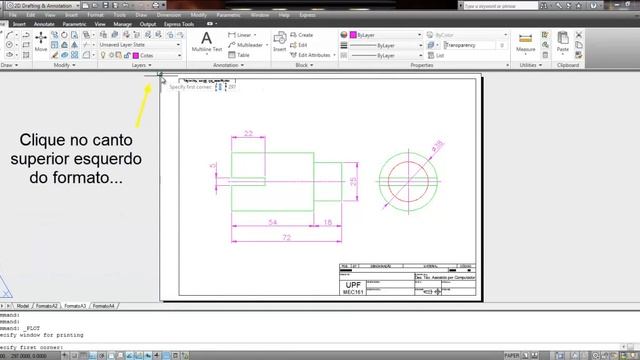Click the Undo arrow in quick access toolbar
The height and width of the screenshot is (360, 640).
[125, 5]
